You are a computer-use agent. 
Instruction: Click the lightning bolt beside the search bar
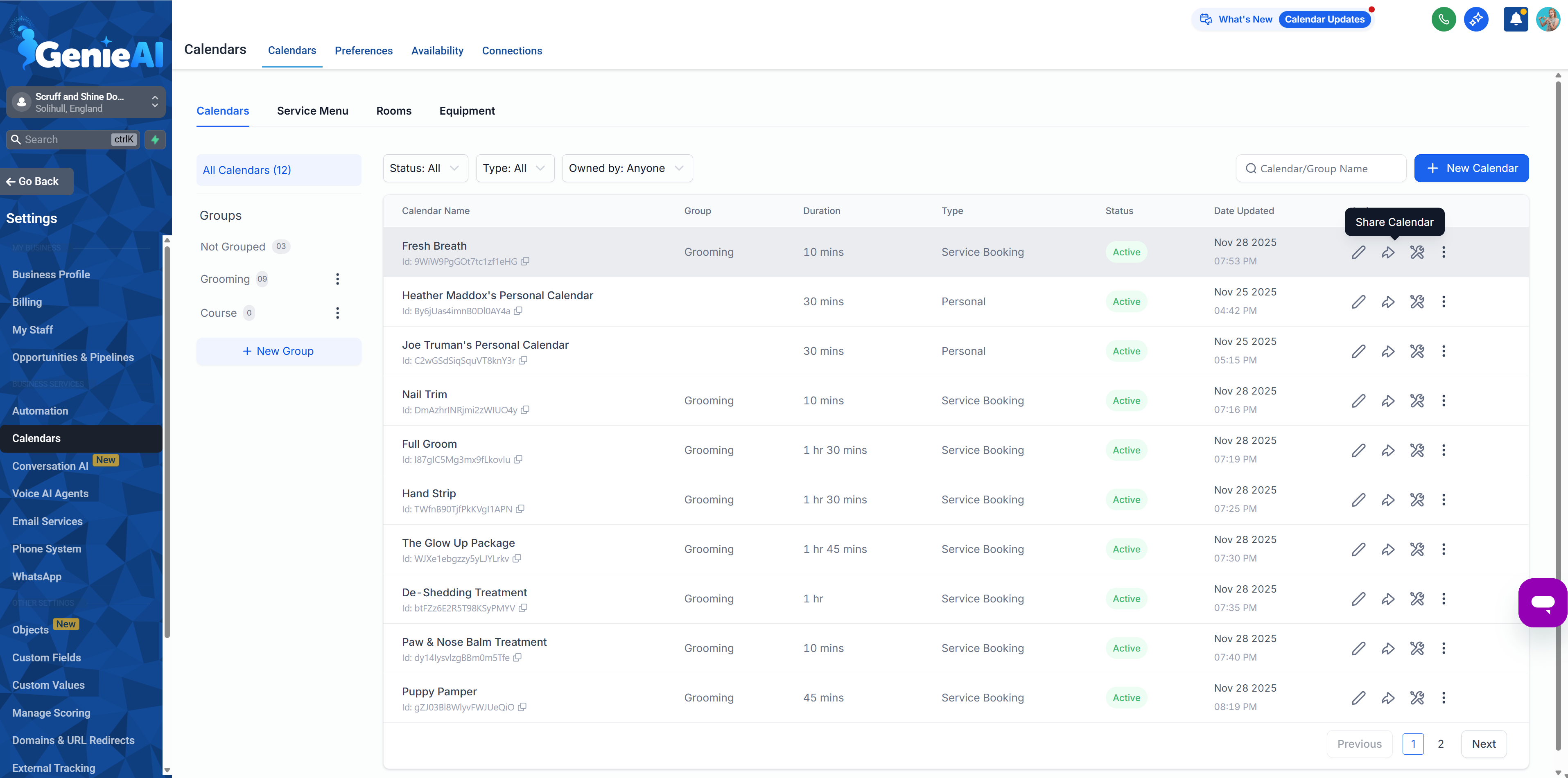[155, 139]
